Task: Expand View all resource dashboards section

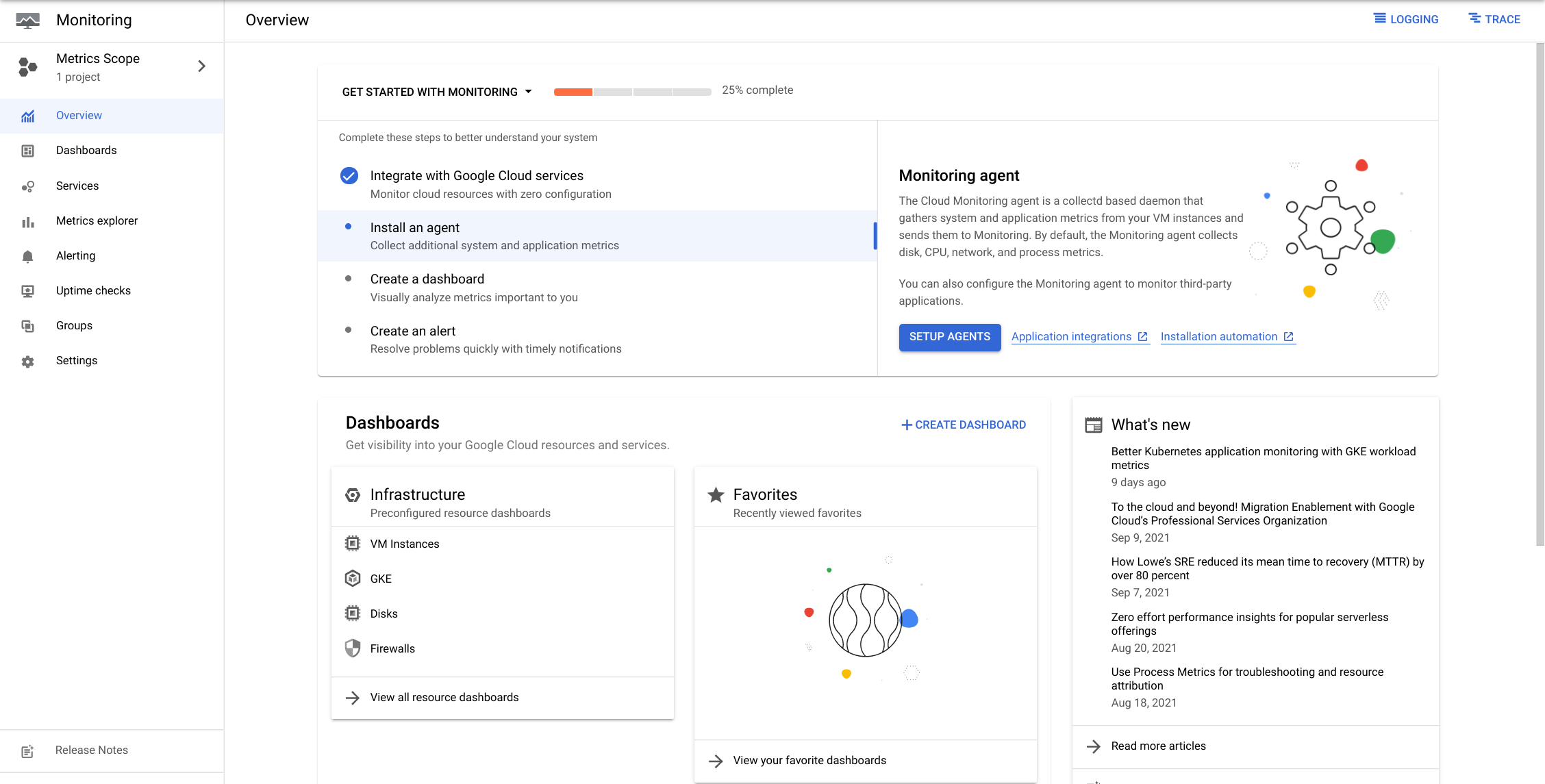Action: point(444,697)
